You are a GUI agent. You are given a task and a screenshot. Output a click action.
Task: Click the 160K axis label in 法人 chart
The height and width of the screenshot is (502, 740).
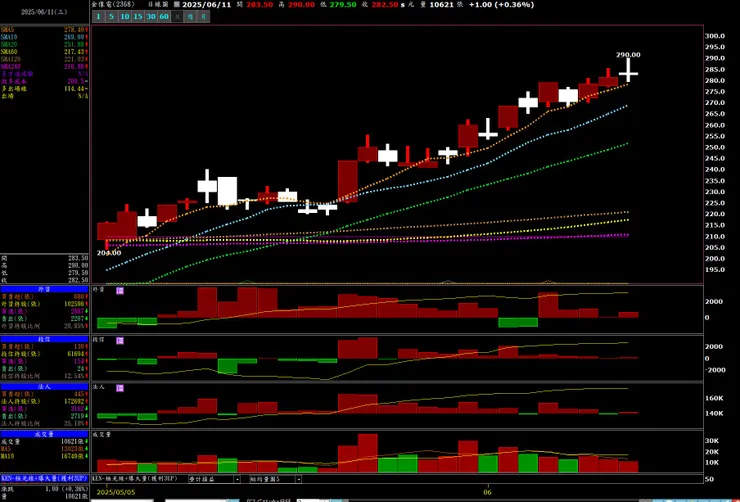click(x=714, y=398)
